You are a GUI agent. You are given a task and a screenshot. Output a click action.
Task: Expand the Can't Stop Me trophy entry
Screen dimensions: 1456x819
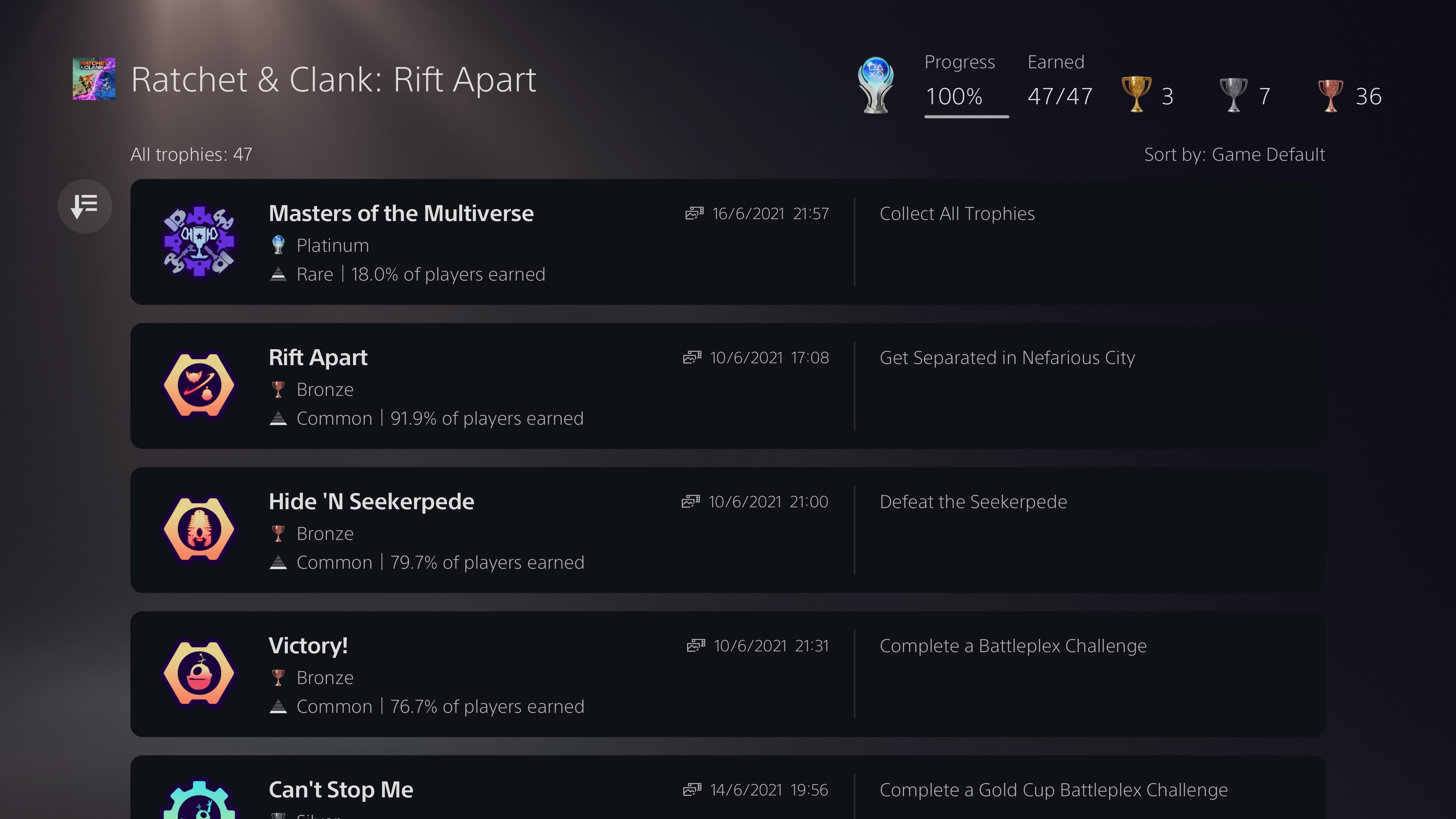coord(728,789)
